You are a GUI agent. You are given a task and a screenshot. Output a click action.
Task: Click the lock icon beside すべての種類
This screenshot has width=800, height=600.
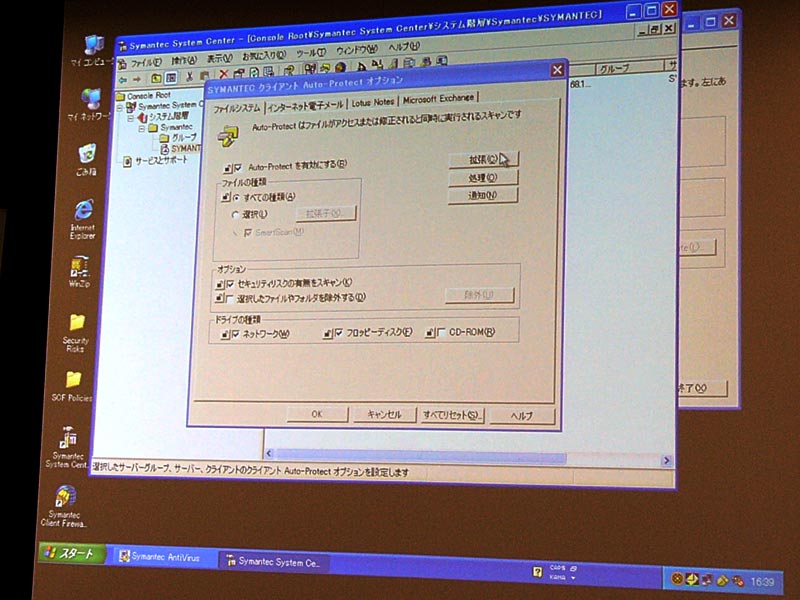[x=226, y=197]
